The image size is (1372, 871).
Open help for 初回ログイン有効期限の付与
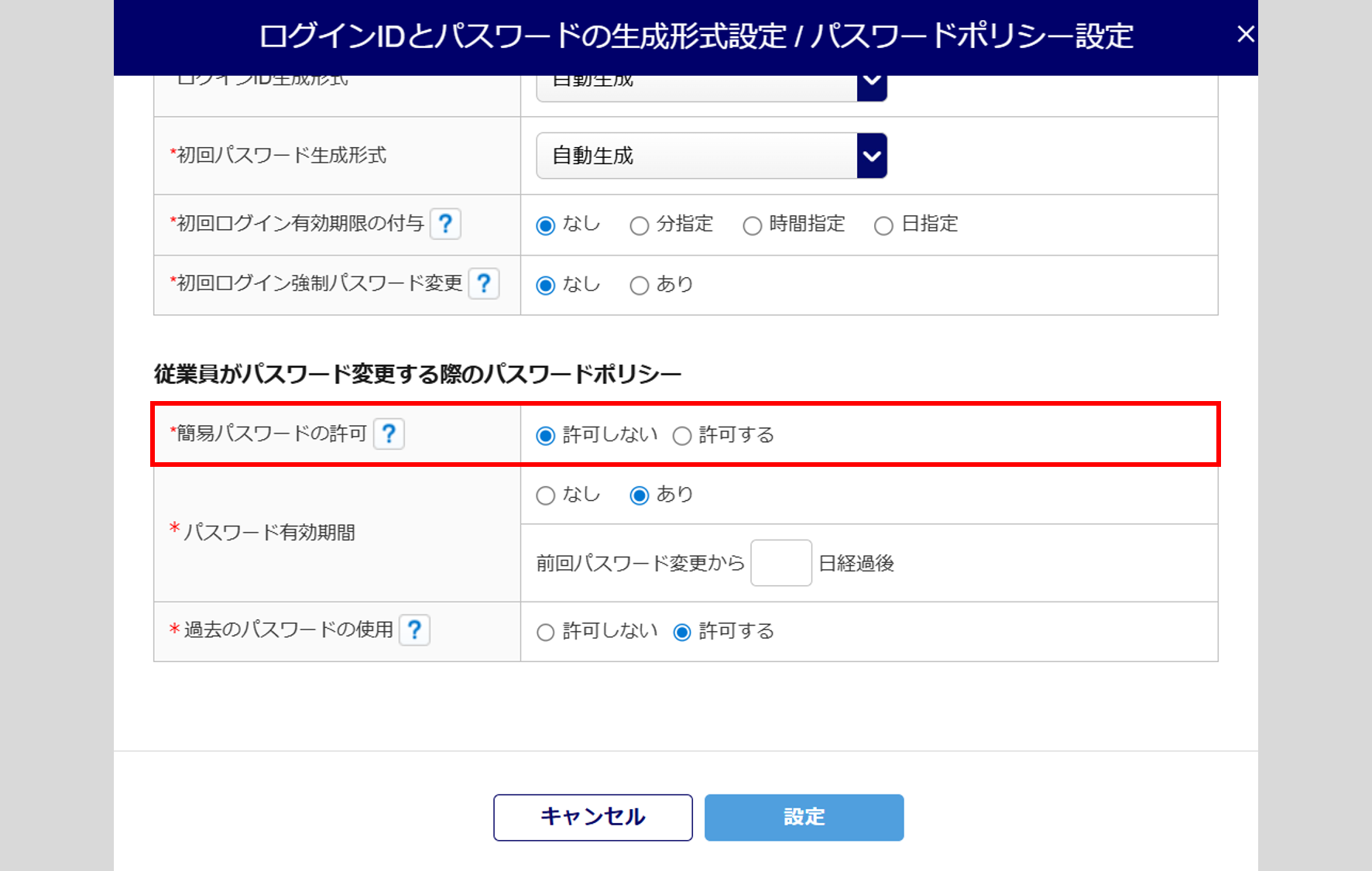445,224
